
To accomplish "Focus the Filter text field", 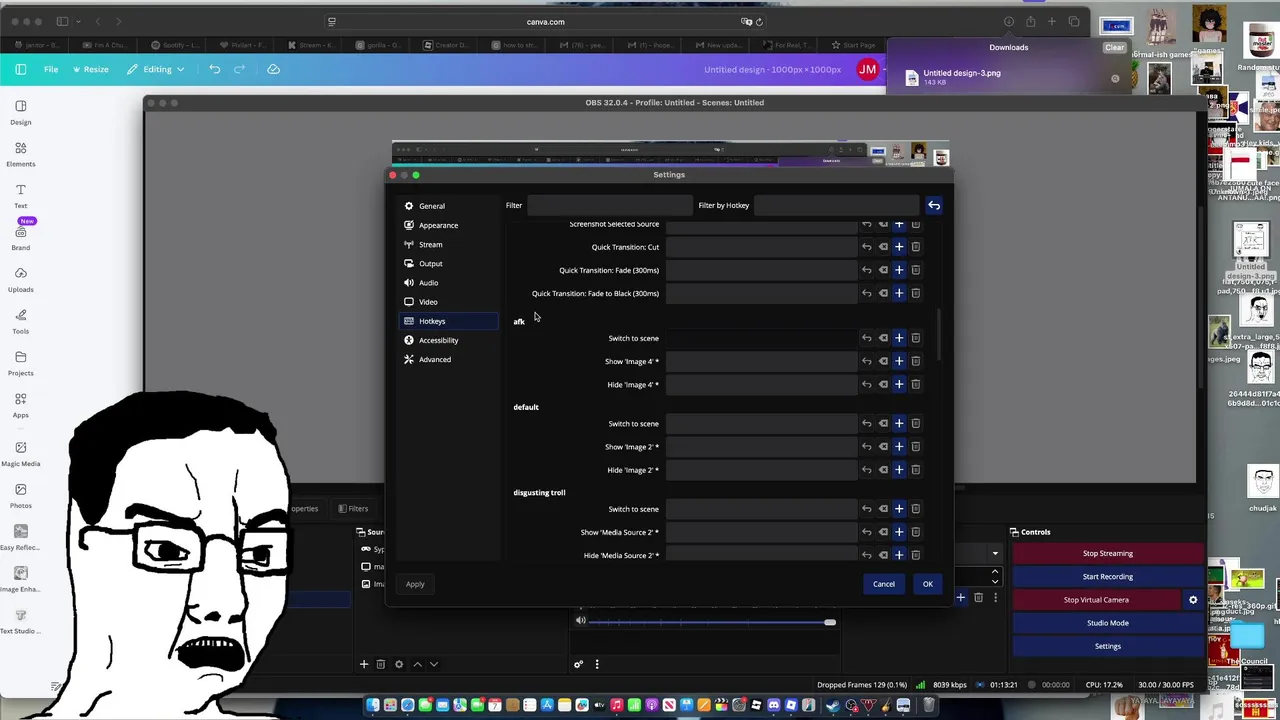I will click(x=609, y=205).
